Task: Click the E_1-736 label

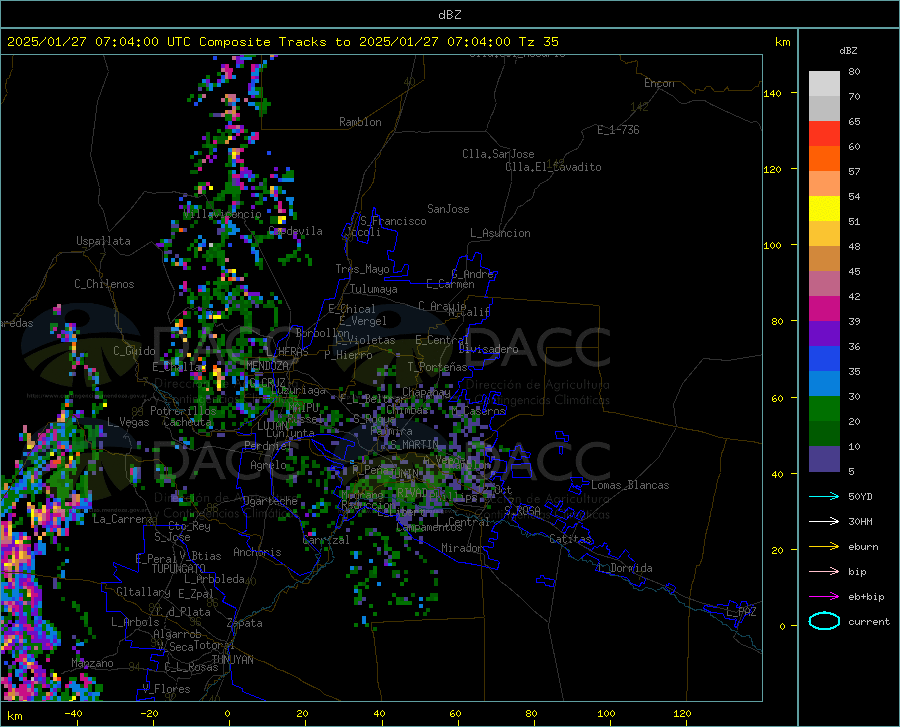Action: point(618,130)
